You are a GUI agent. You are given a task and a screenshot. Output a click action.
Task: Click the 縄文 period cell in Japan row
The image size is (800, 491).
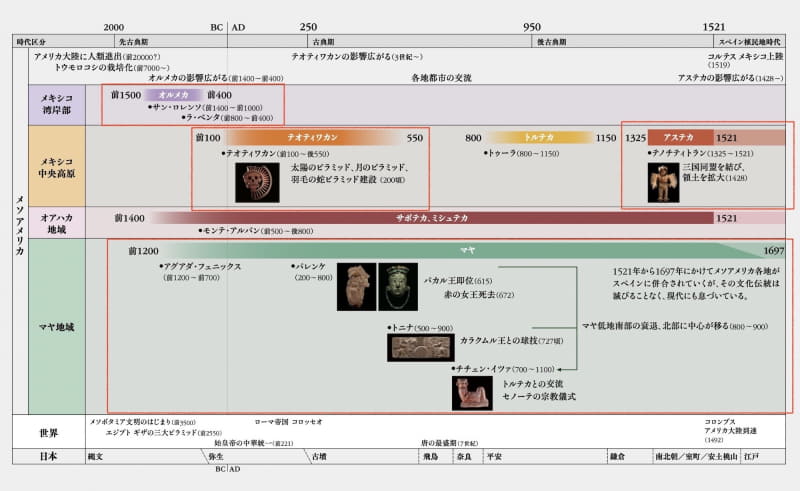95,456
